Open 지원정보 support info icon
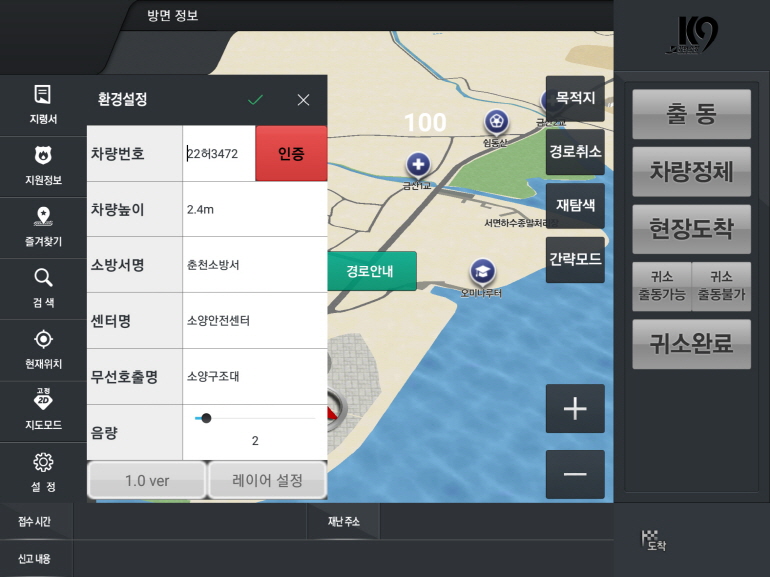770x577 pixels. pos(42,157)
